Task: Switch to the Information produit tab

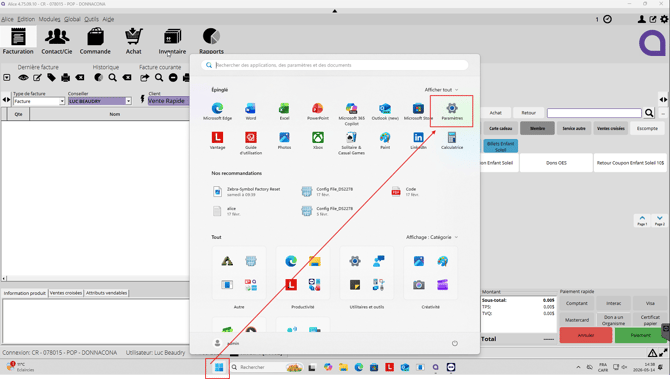Action: (25, 293)
